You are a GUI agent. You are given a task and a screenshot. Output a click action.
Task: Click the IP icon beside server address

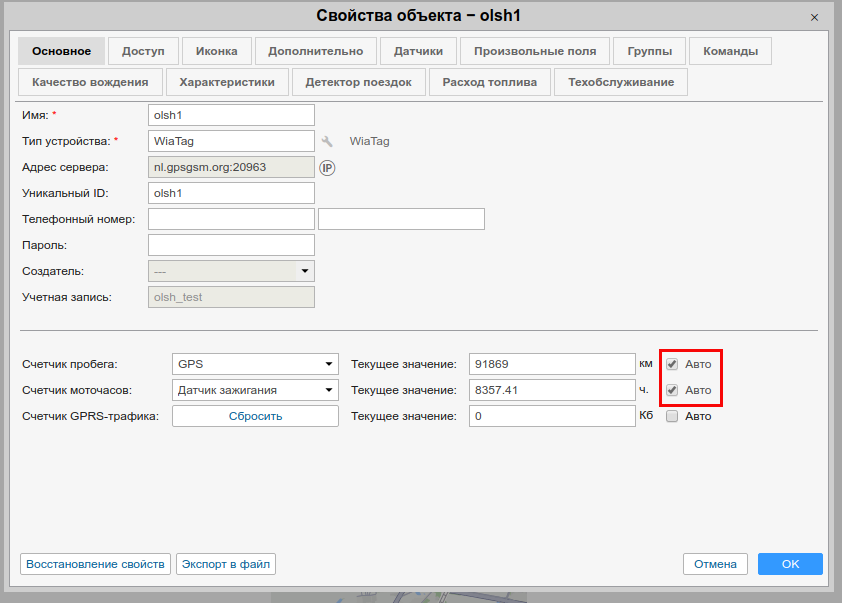pos(327,168)
